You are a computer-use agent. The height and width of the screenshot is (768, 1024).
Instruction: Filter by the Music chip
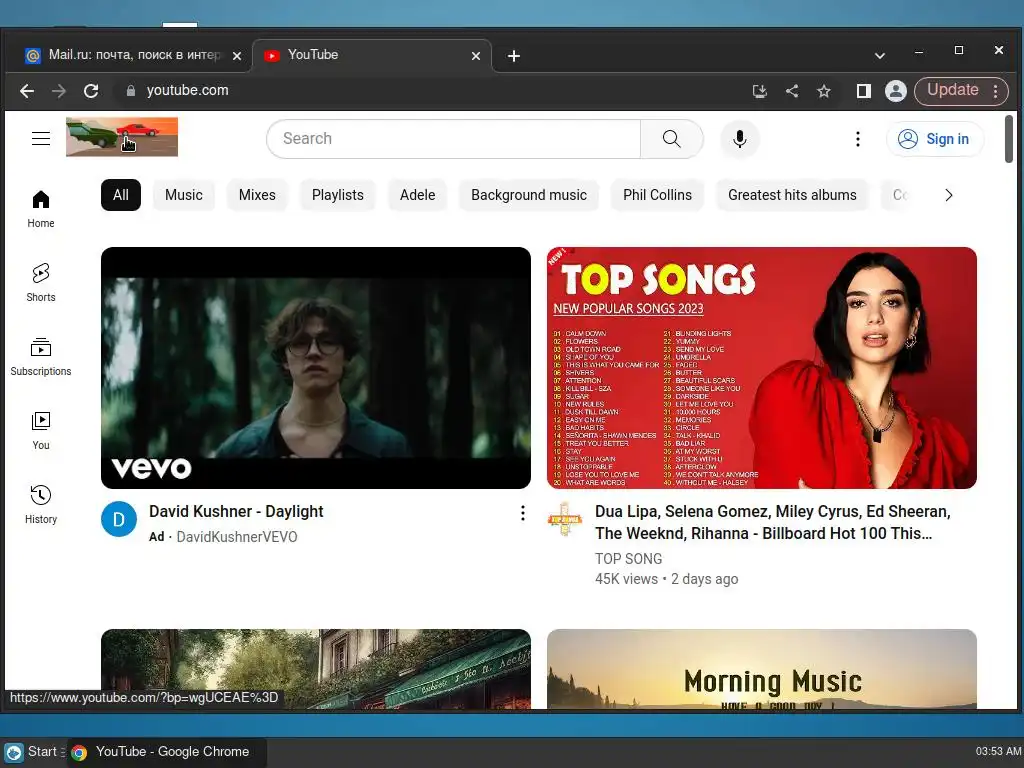click(x=184, y=195)
